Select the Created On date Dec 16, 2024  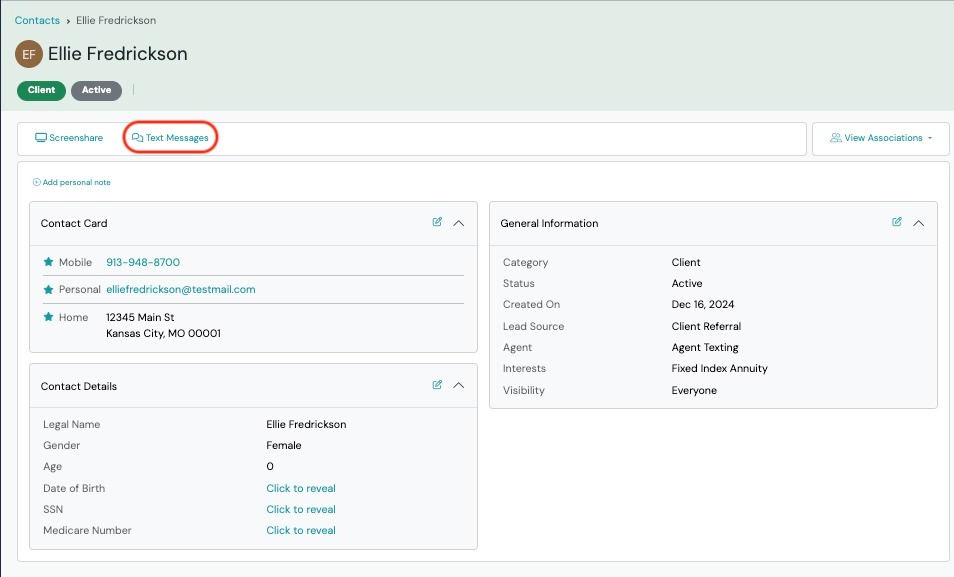[703, 304]
